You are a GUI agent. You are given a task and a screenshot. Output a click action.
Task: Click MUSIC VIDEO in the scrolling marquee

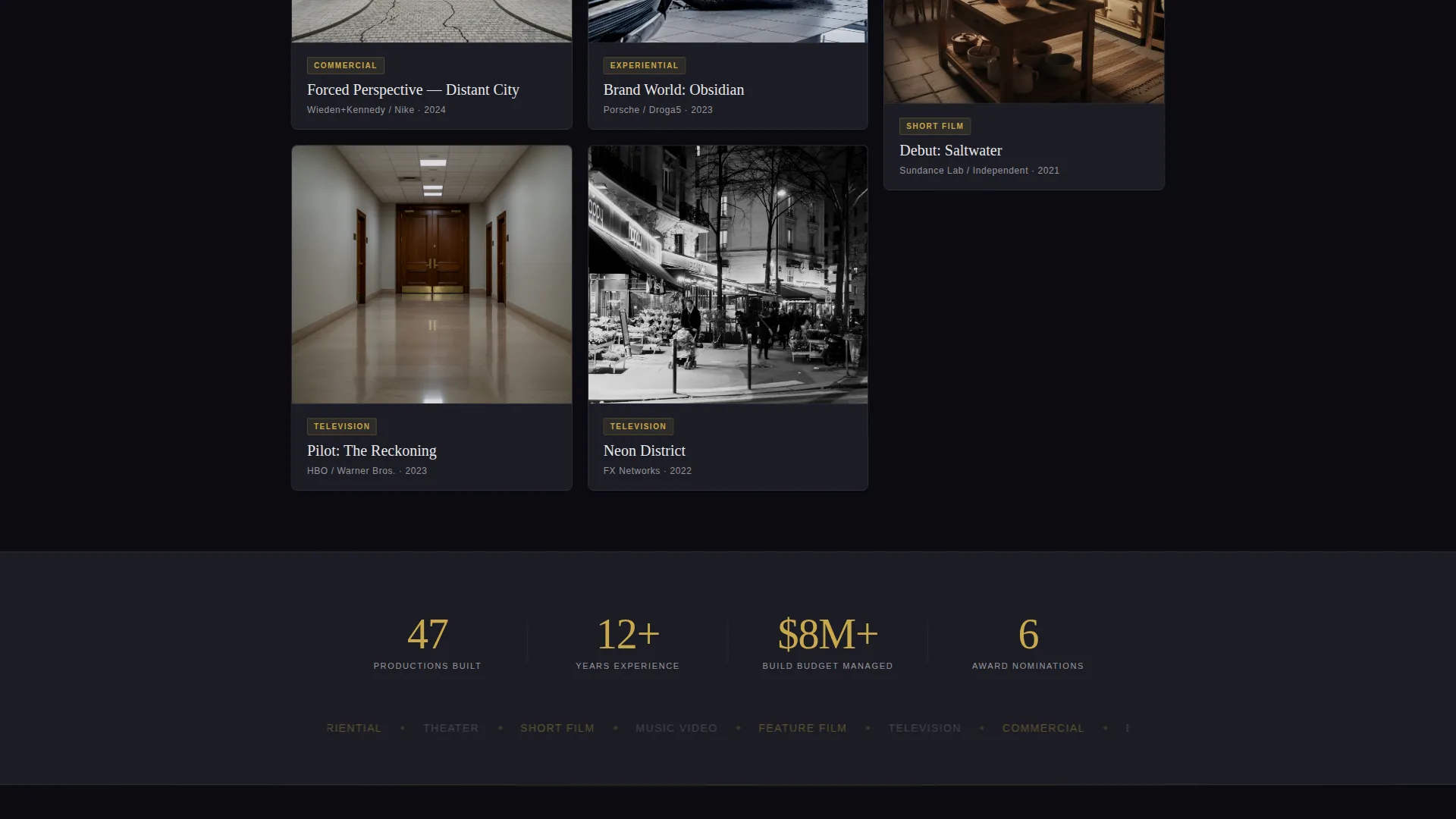click(676, 728)
